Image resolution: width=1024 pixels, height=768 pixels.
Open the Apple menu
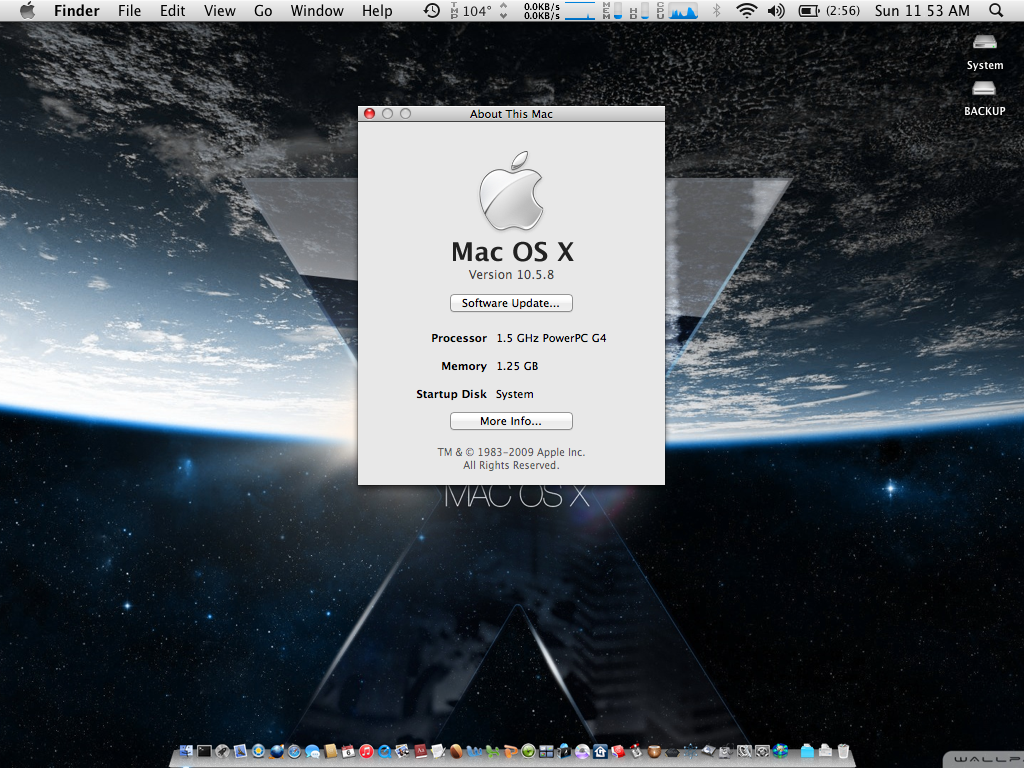(x=27, y=10)
